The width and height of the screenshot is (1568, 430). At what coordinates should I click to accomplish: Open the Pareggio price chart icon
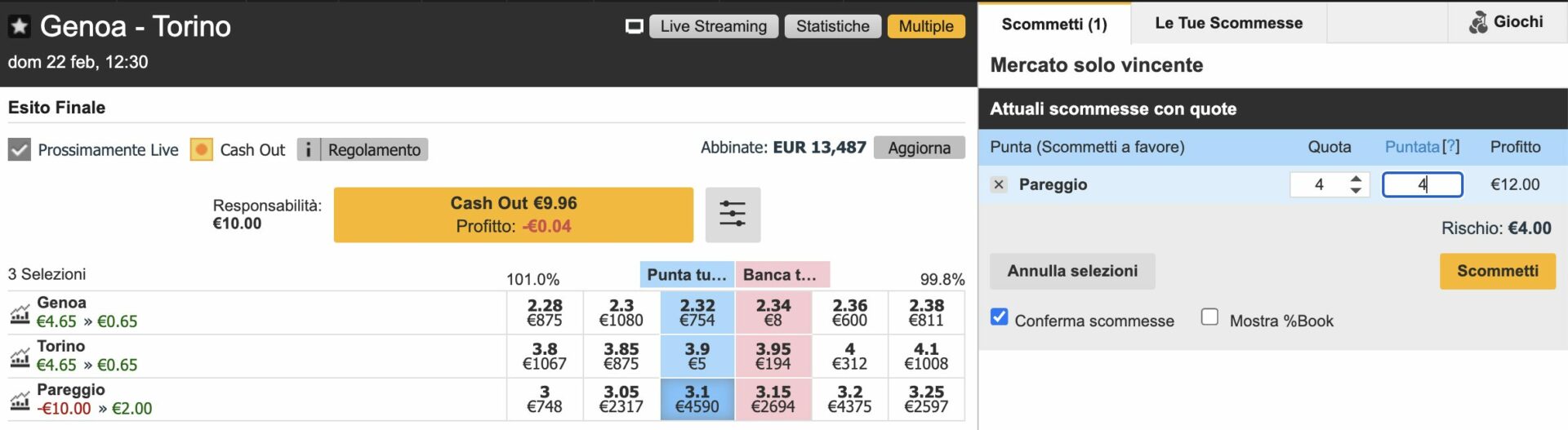[20, 400]
